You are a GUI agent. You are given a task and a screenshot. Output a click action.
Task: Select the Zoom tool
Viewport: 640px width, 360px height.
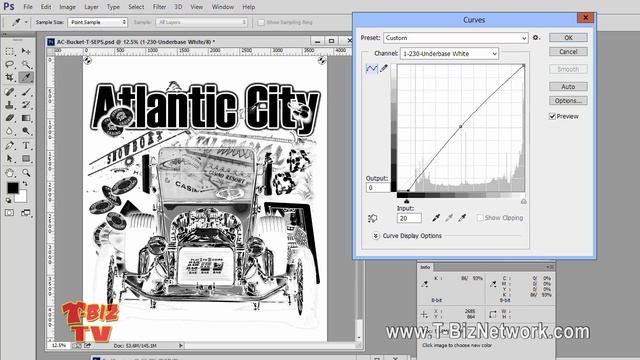click(26, 173)
